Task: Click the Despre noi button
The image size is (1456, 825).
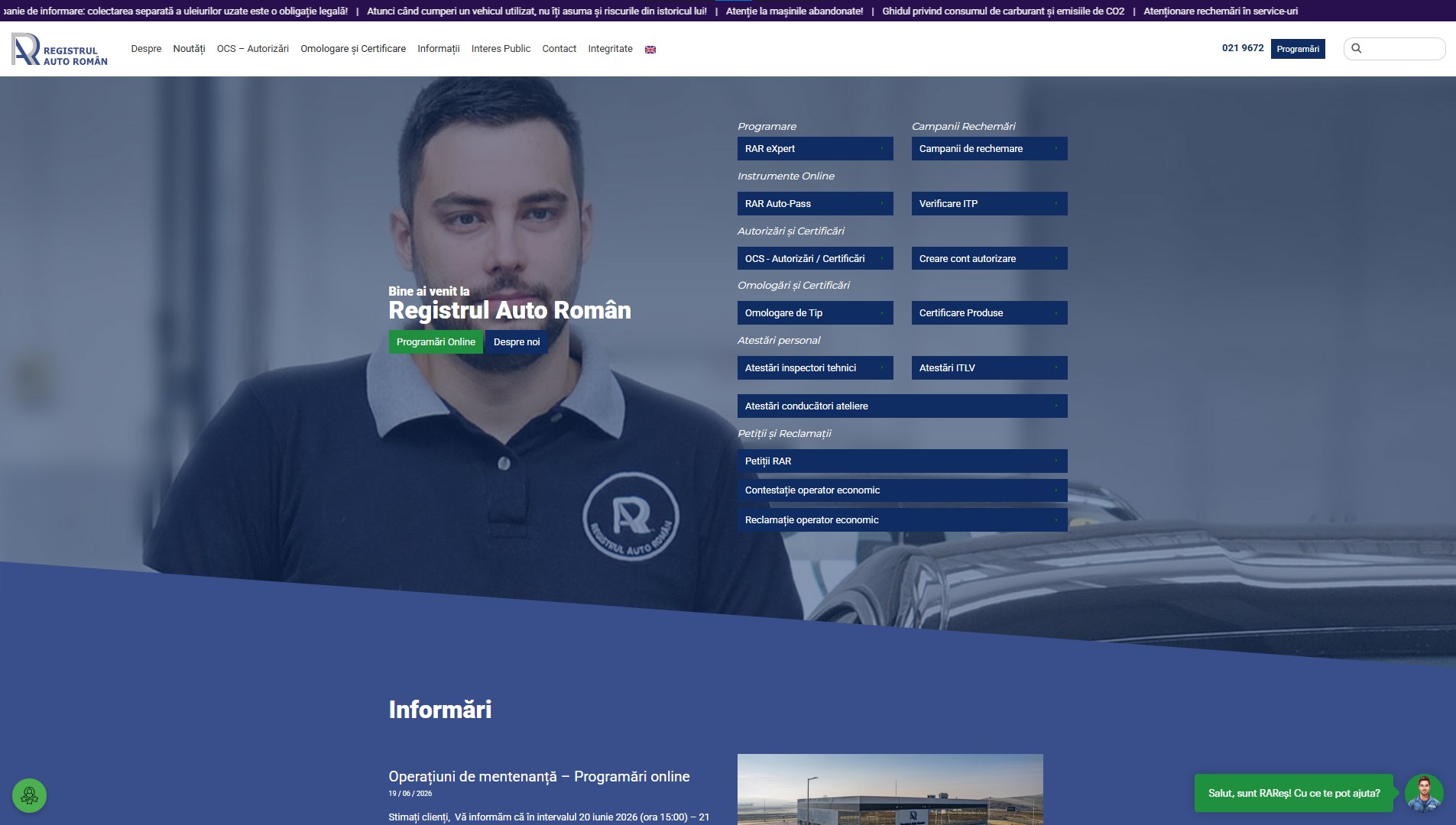Action: tap(517, 342)
